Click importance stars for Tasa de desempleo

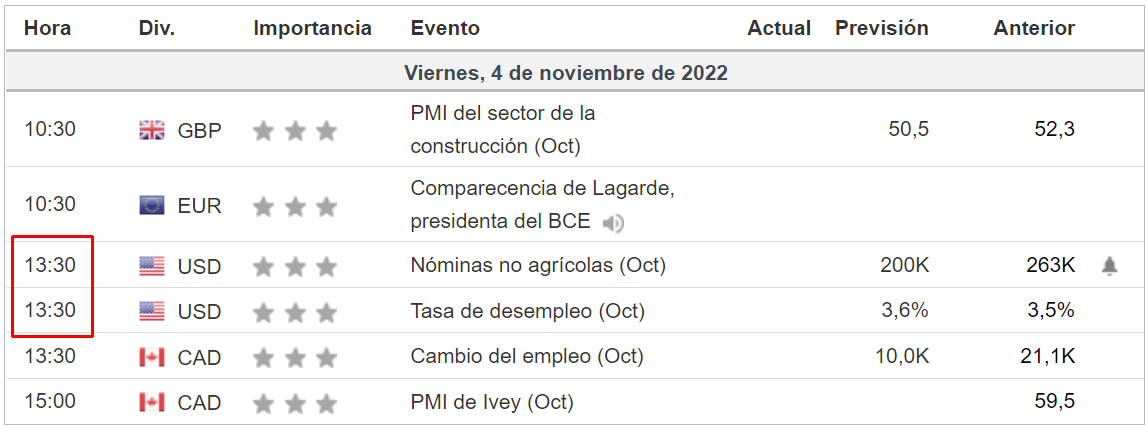[295, 313]
